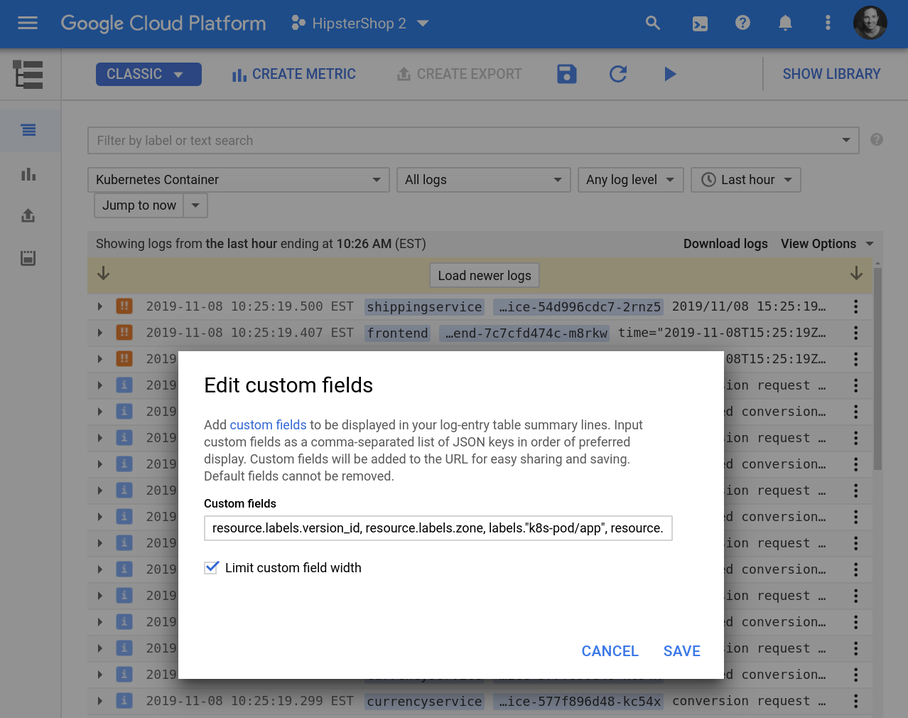The height and width of the screenshot is (718, 908).
Task: Open the Logs ingestion sidebar icon
Action: 28,258
